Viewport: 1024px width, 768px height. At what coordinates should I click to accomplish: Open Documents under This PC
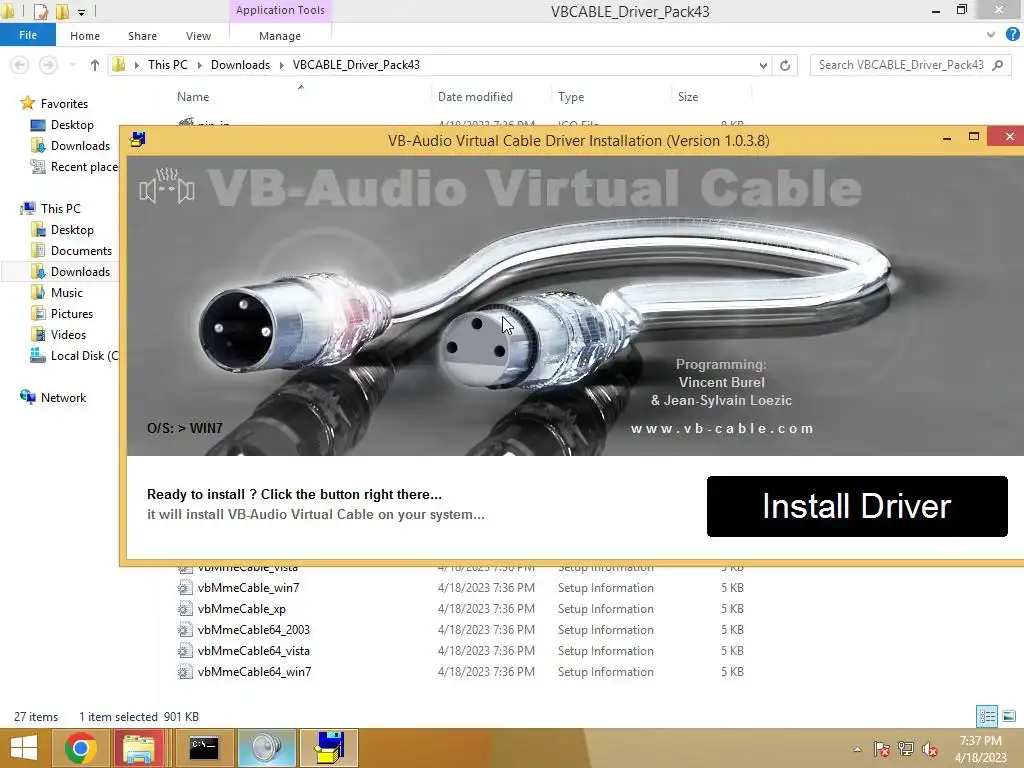coord(81,251)
